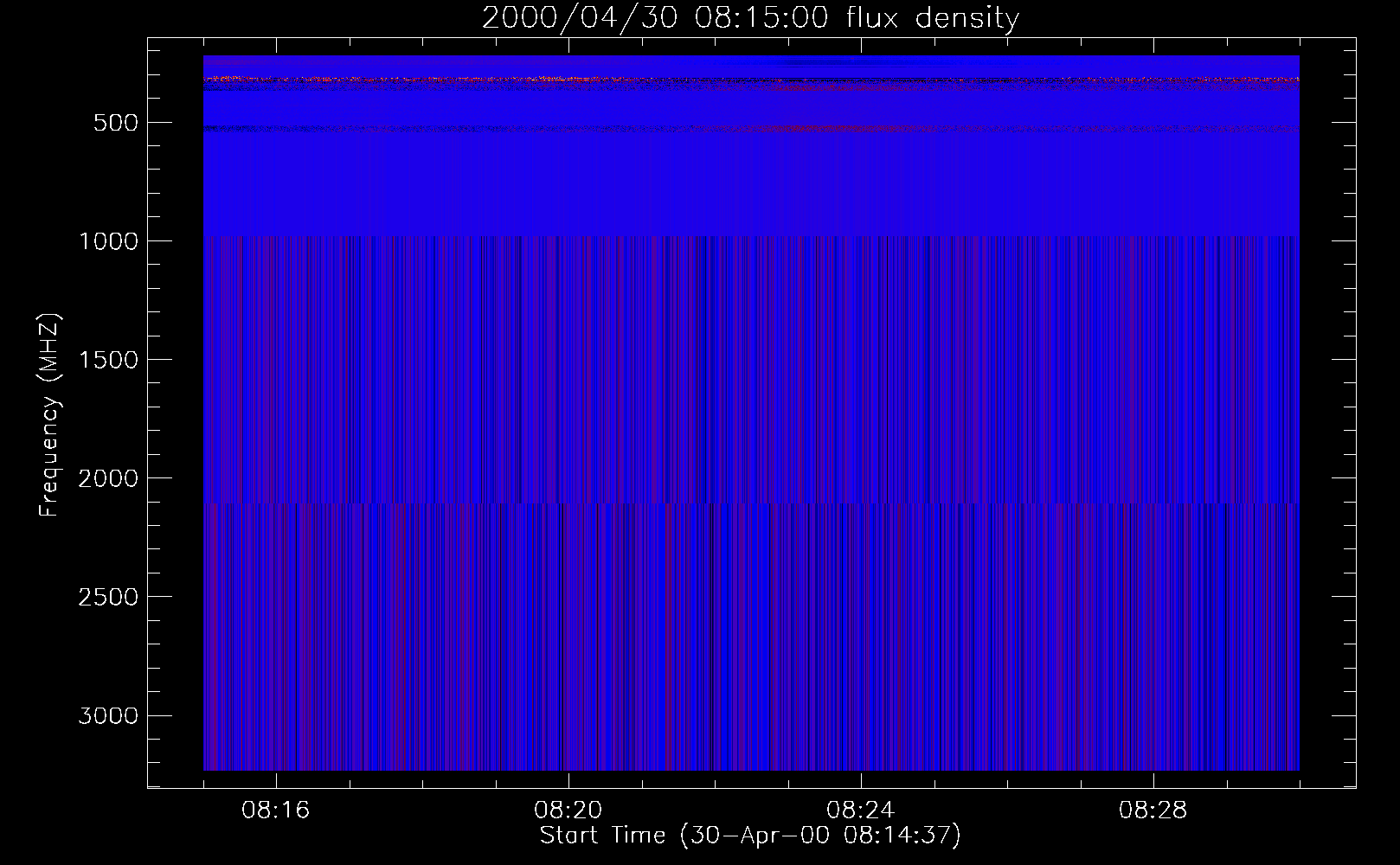Click the 'Start Time (30-Apr-00 08:14:37)' axis label
1400x865 pixels.
(750, 836)
